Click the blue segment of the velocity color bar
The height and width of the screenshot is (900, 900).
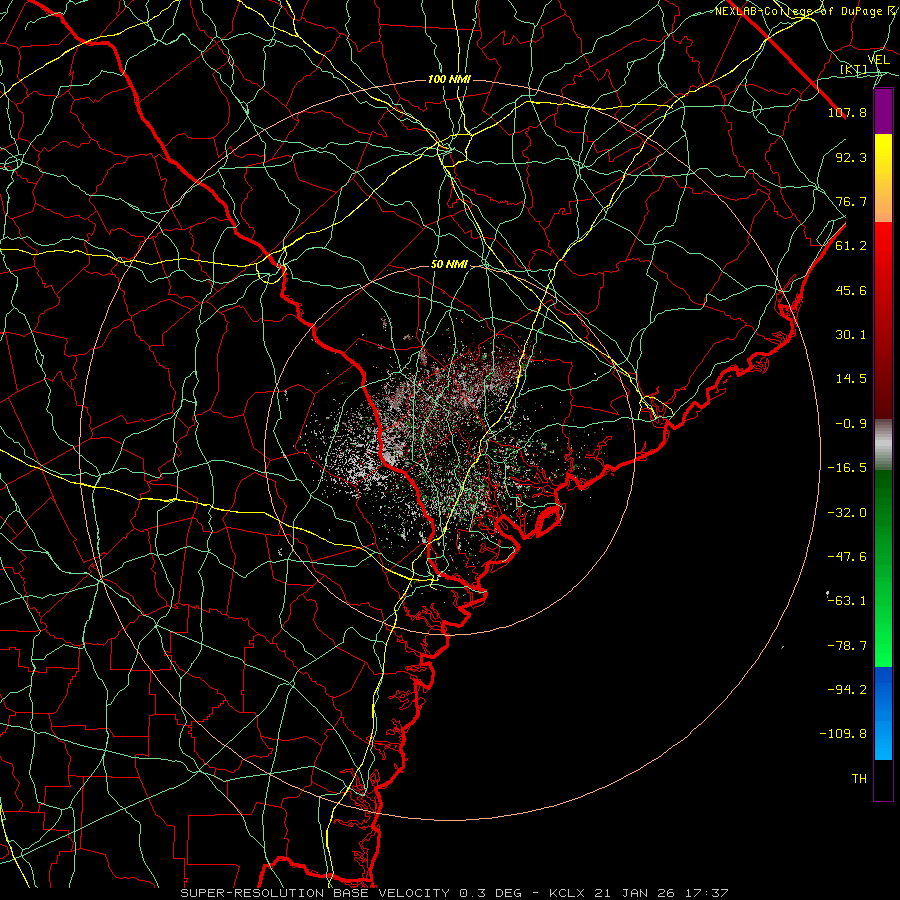click(883, 713)
